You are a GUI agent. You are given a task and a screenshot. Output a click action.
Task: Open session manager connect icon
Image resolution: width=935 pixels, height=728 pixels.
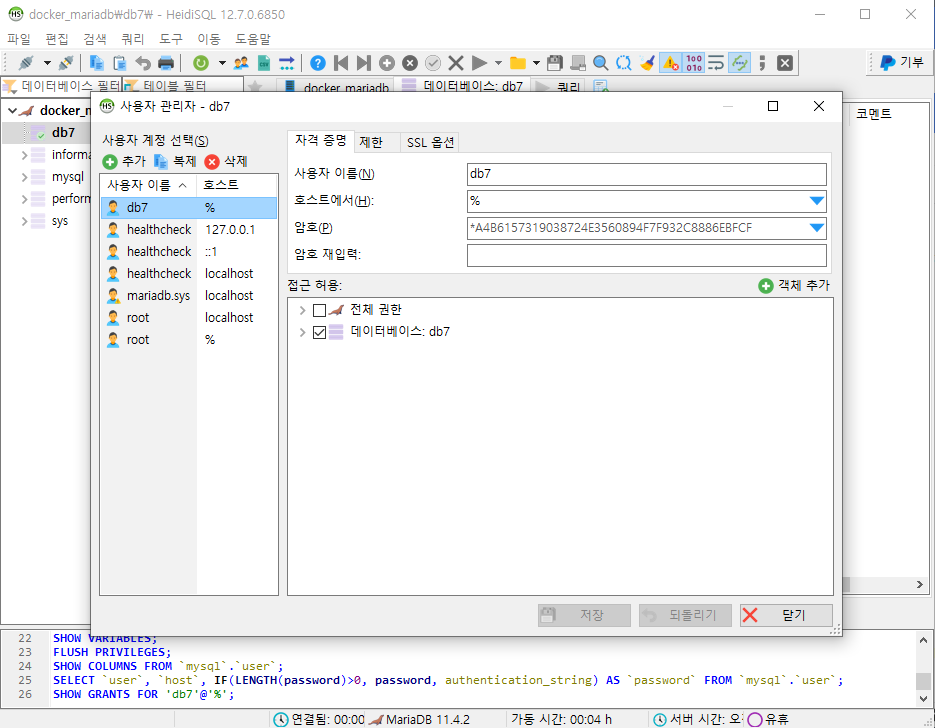pos(25,63)
